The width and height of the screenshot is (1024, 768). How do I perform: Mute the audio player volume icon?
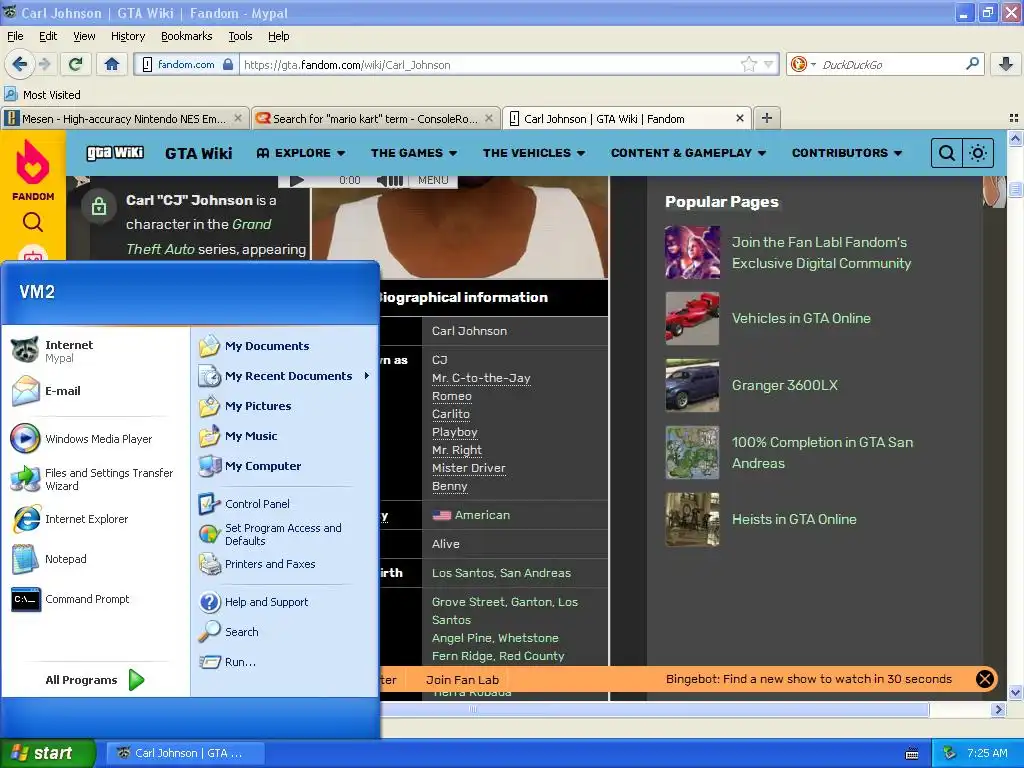click(x=390, y=180)
